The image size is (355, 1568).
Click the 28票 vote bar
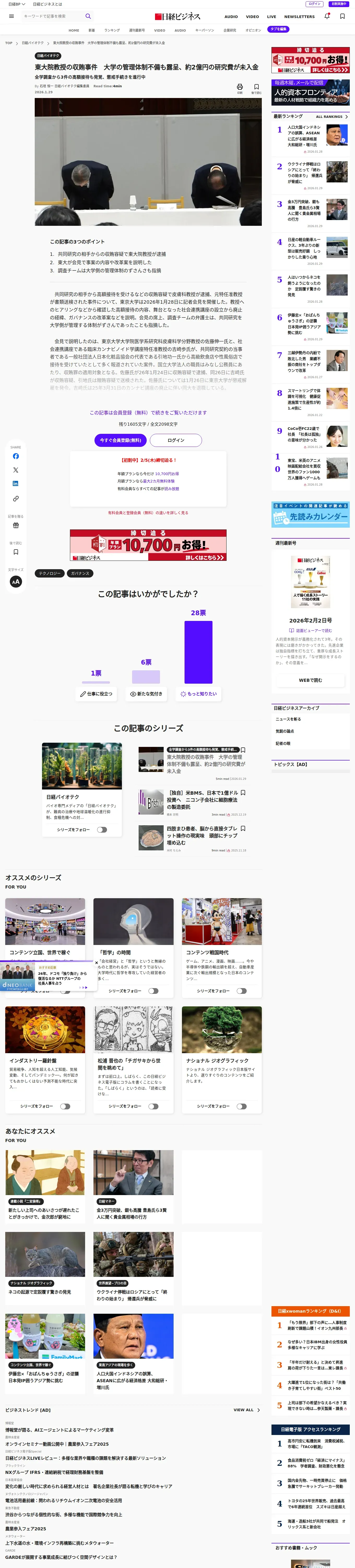coord(198,652)
